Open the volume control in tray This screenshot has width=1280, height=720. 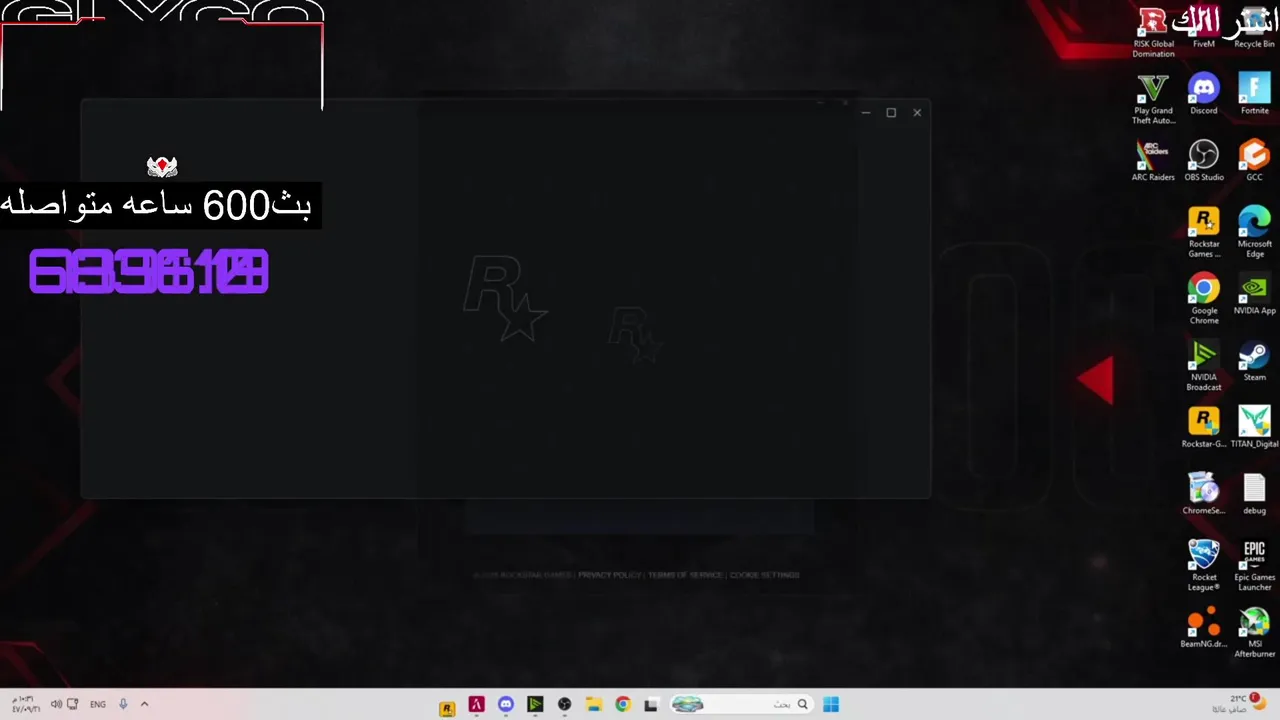click(56, 704)
